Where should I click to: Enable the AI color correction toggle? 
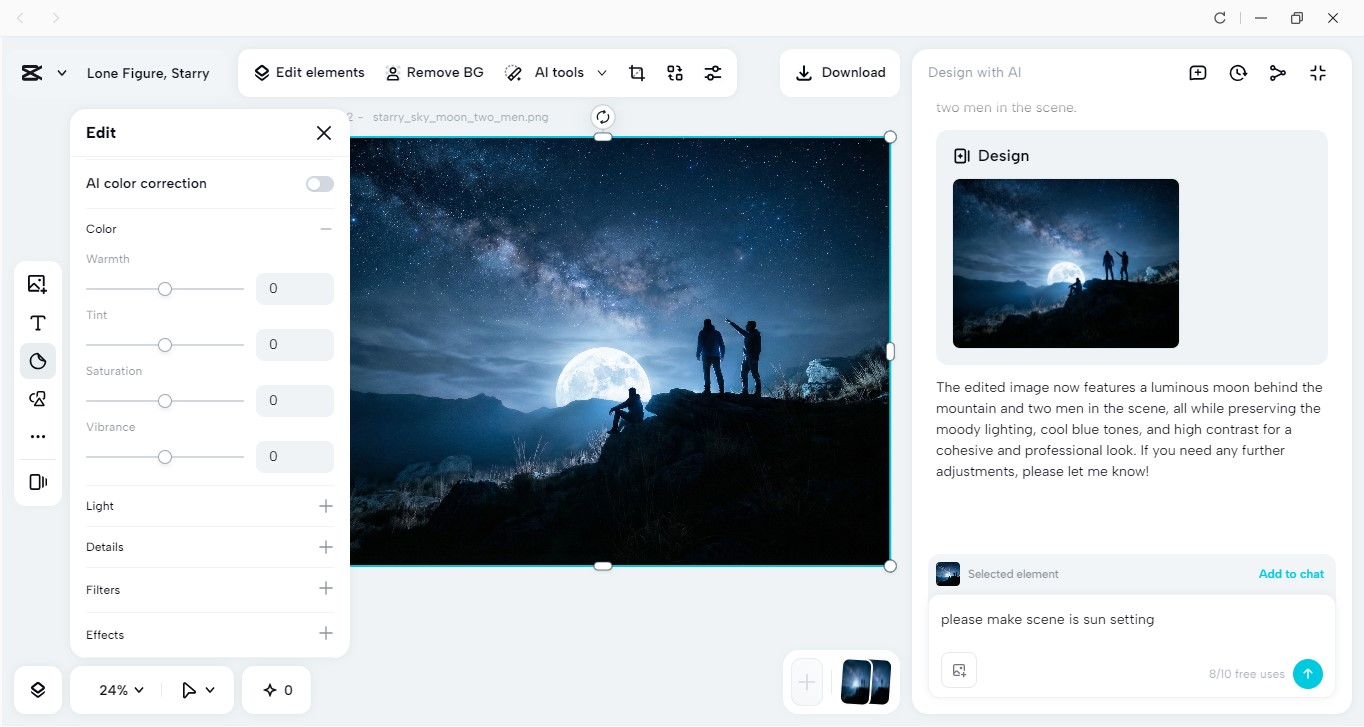click(319, 183)
